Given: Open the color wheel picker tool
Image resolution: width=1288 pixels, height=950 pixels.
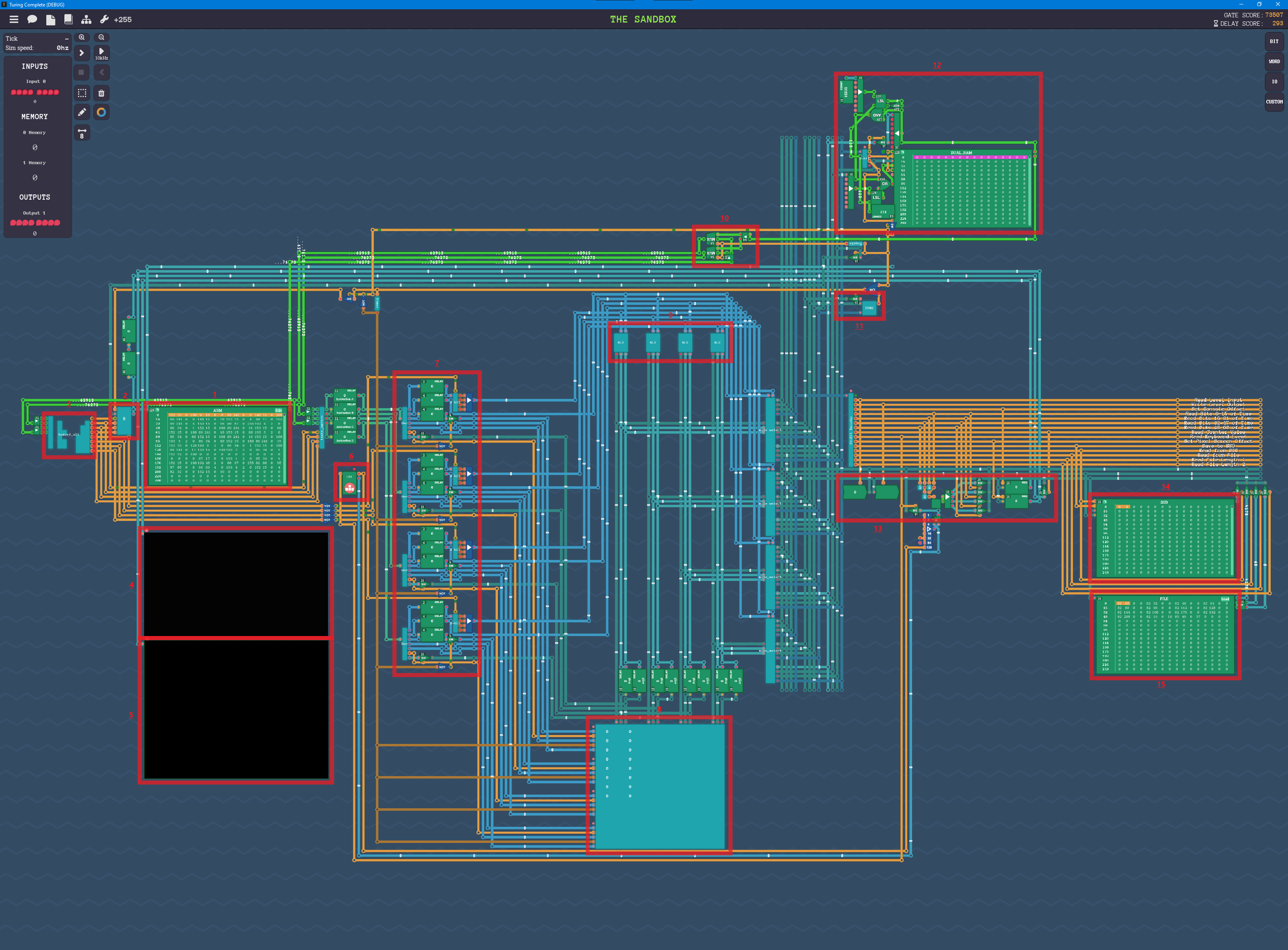Looking at the screenshot, I should coord(102,112).
